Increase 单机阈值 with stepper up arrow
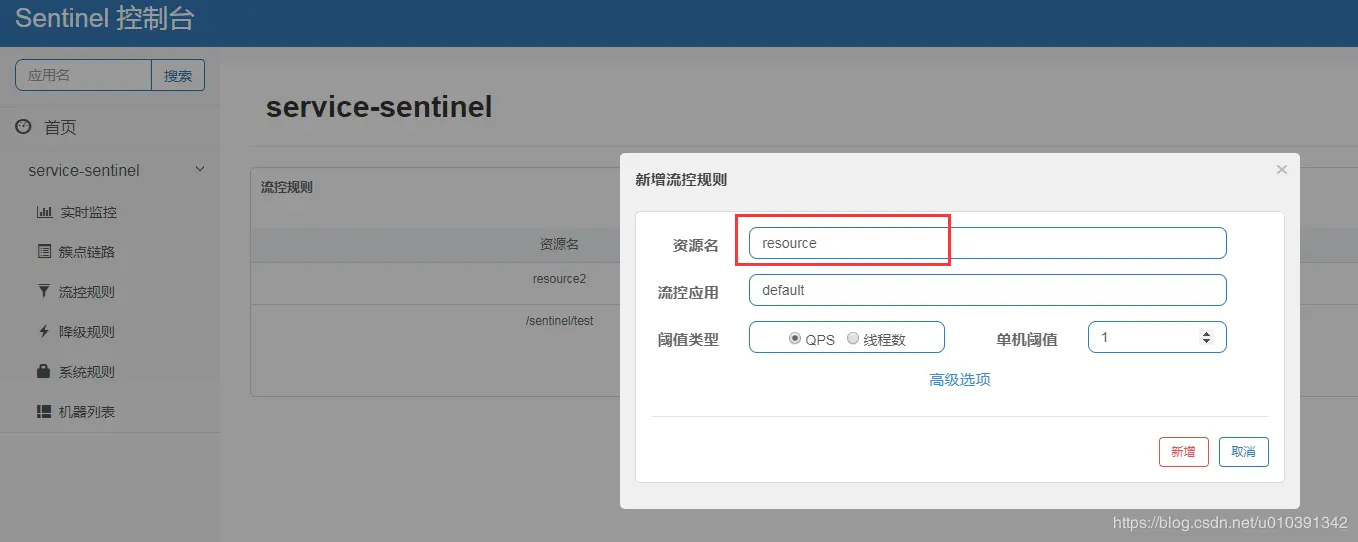Image resolution: width=1358 pixels, height=542 pixels. click(x=1206, y=334)
